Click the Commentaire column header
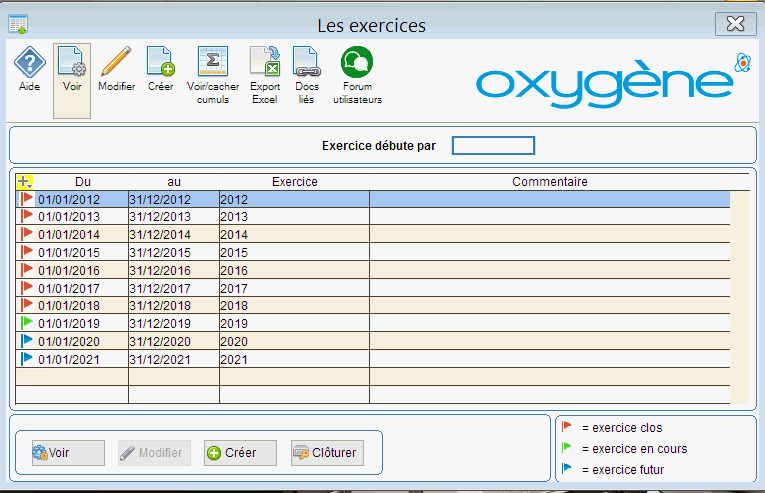The width and height of the screenshot is (765, 493). (549, 182)
